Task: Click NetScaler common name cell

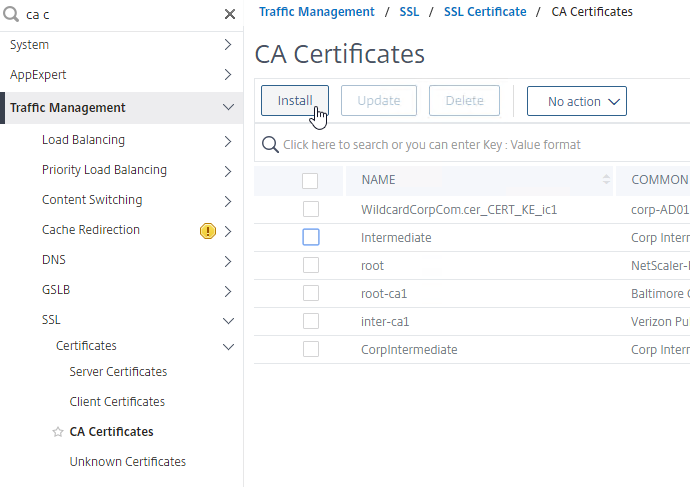Action: pos(660,266)
